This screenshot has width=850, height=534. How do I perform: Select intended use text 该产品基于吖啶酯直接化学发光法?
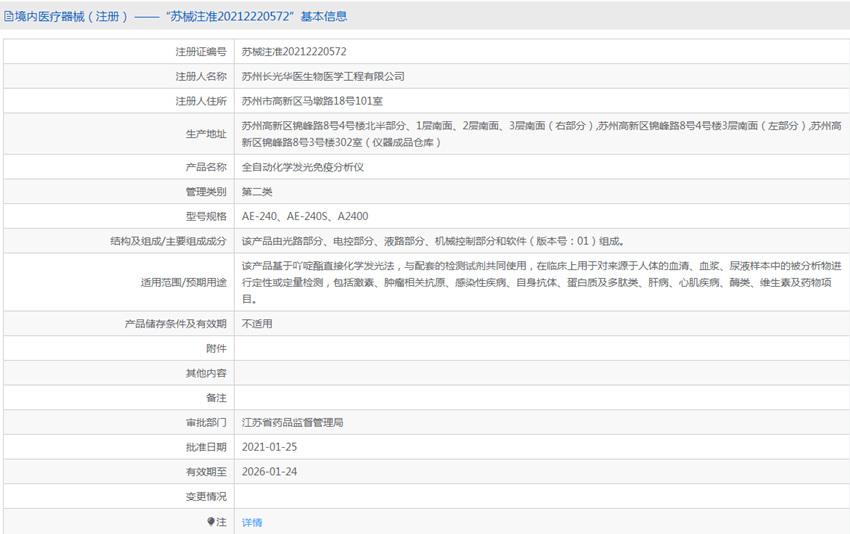pos(542,282)
